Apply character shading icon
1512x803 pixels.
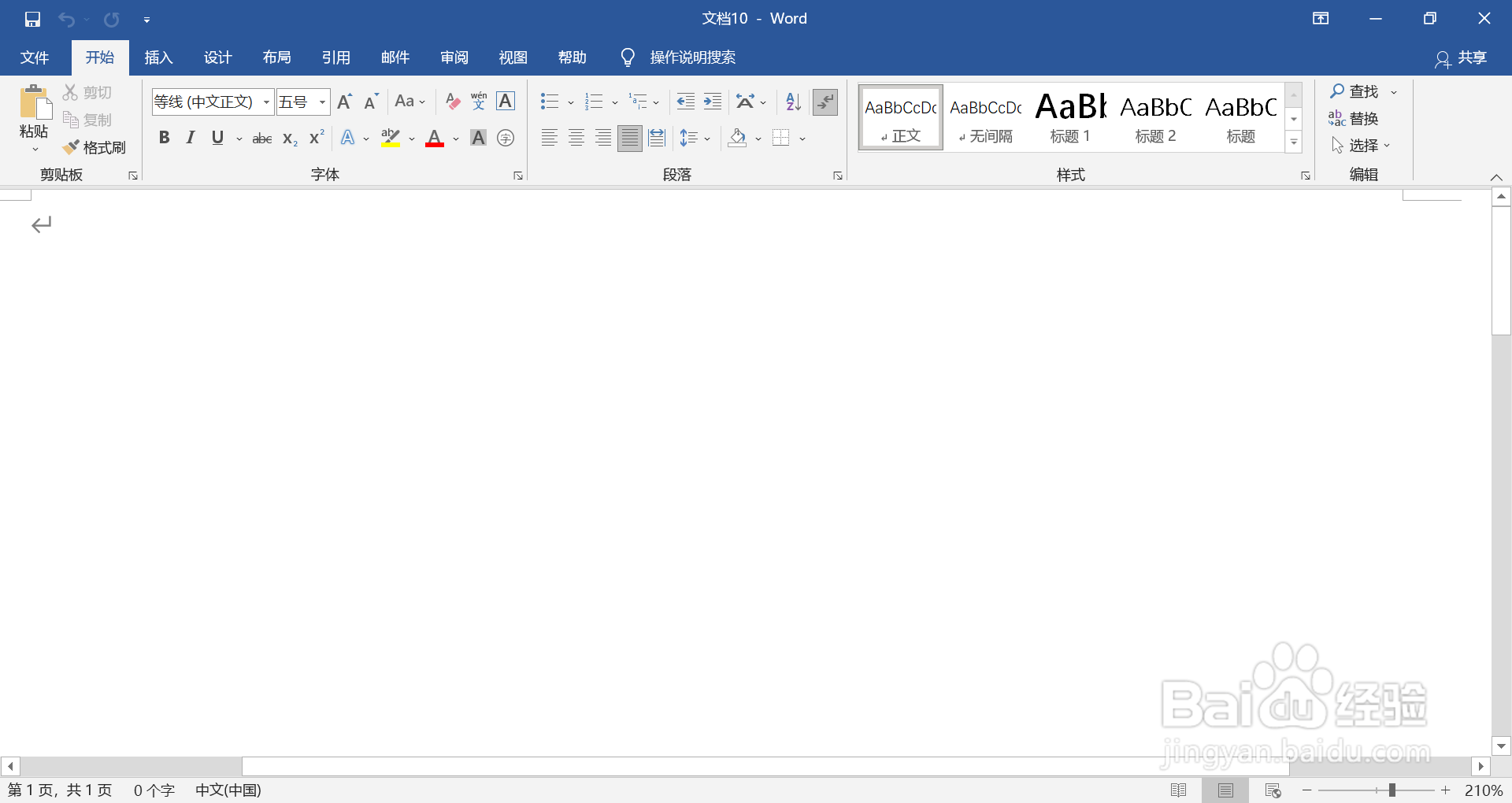[x=478, y=139]
